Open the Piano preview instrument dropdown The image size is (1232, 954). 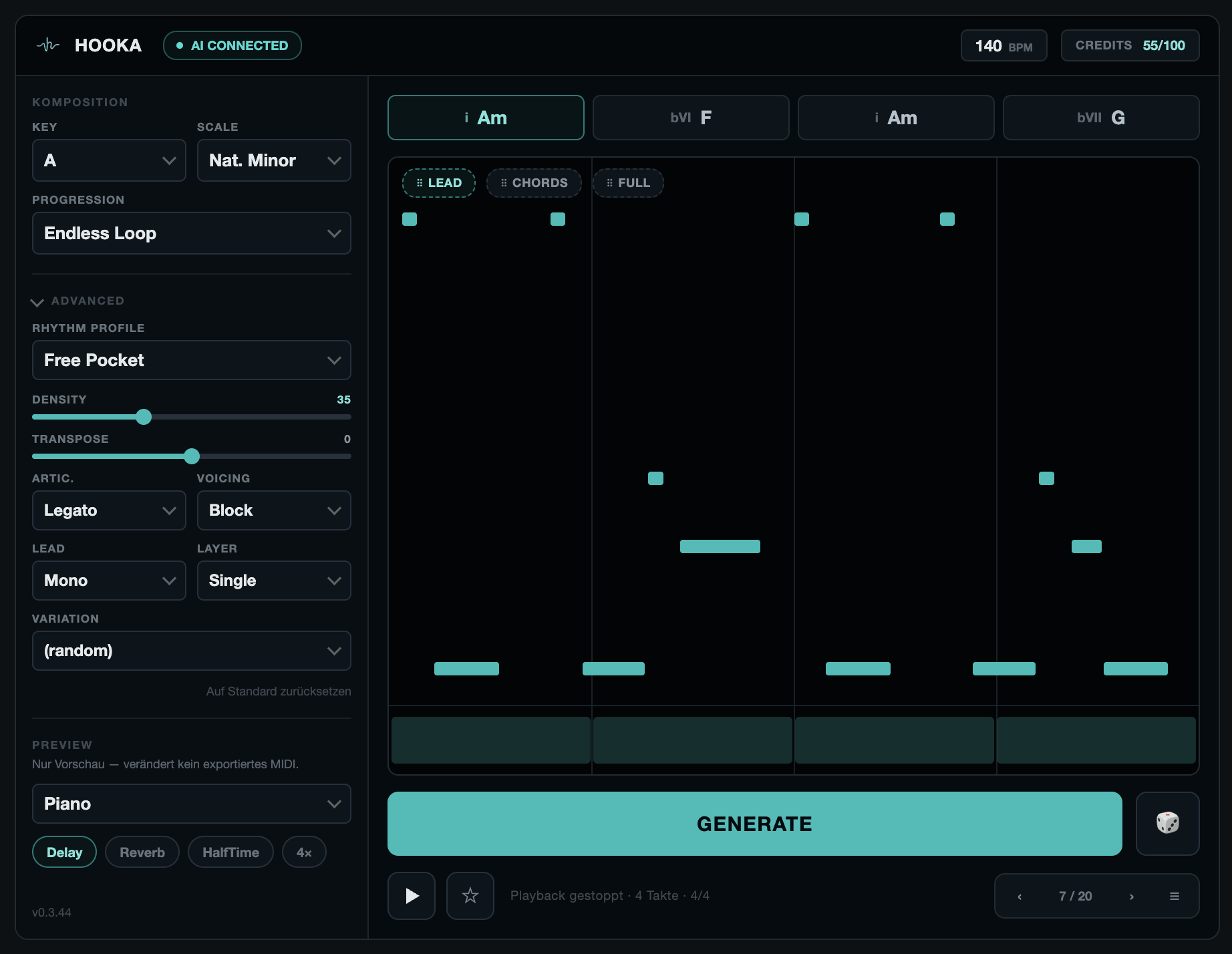coord(192,804)
